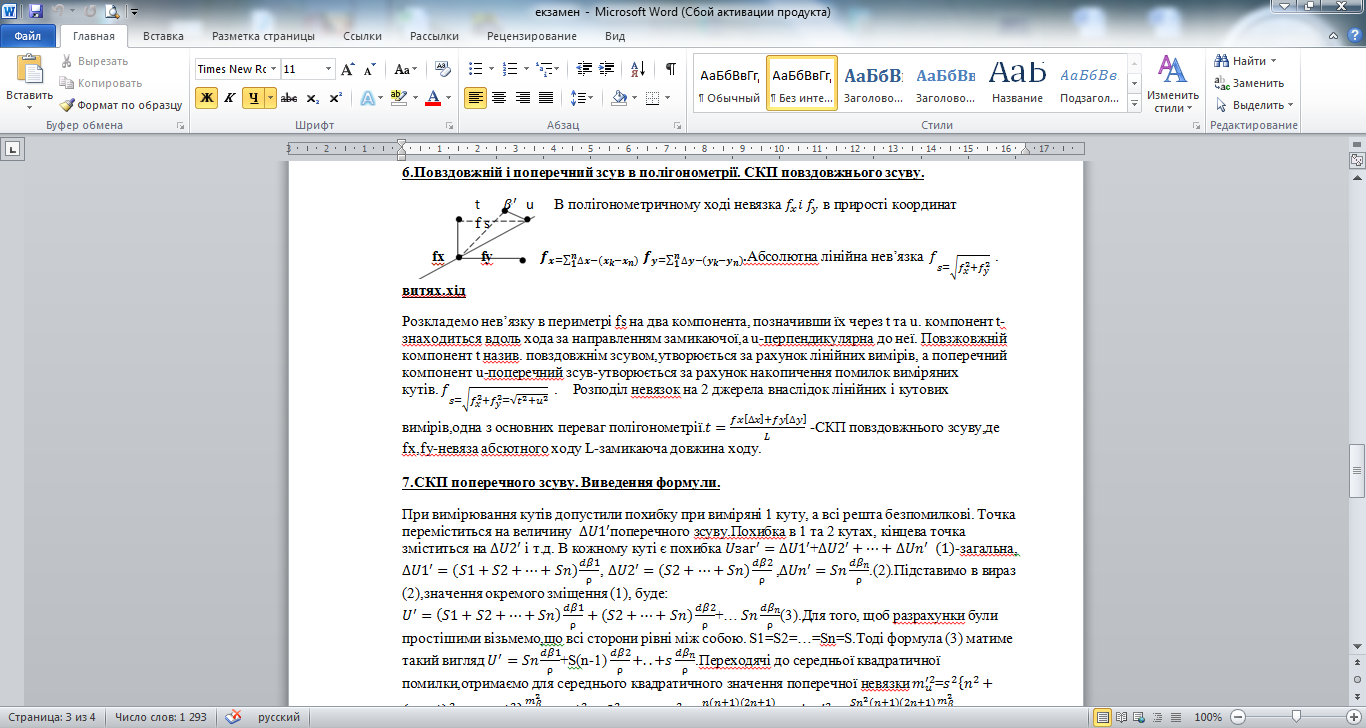Increase paragraph indent
The image size is (1366, 728).
(604, 69)
